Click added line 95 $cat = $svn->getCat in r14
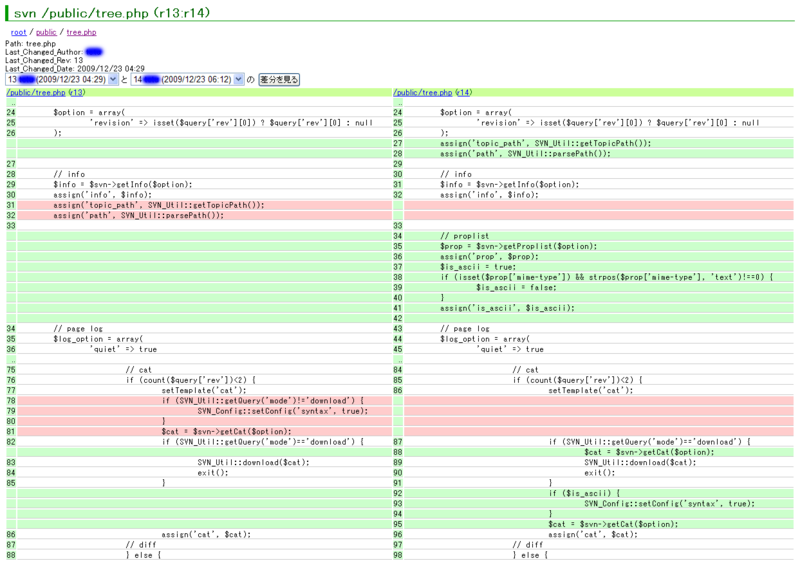This screenshot has height=561, width=800. pos(613,524)
